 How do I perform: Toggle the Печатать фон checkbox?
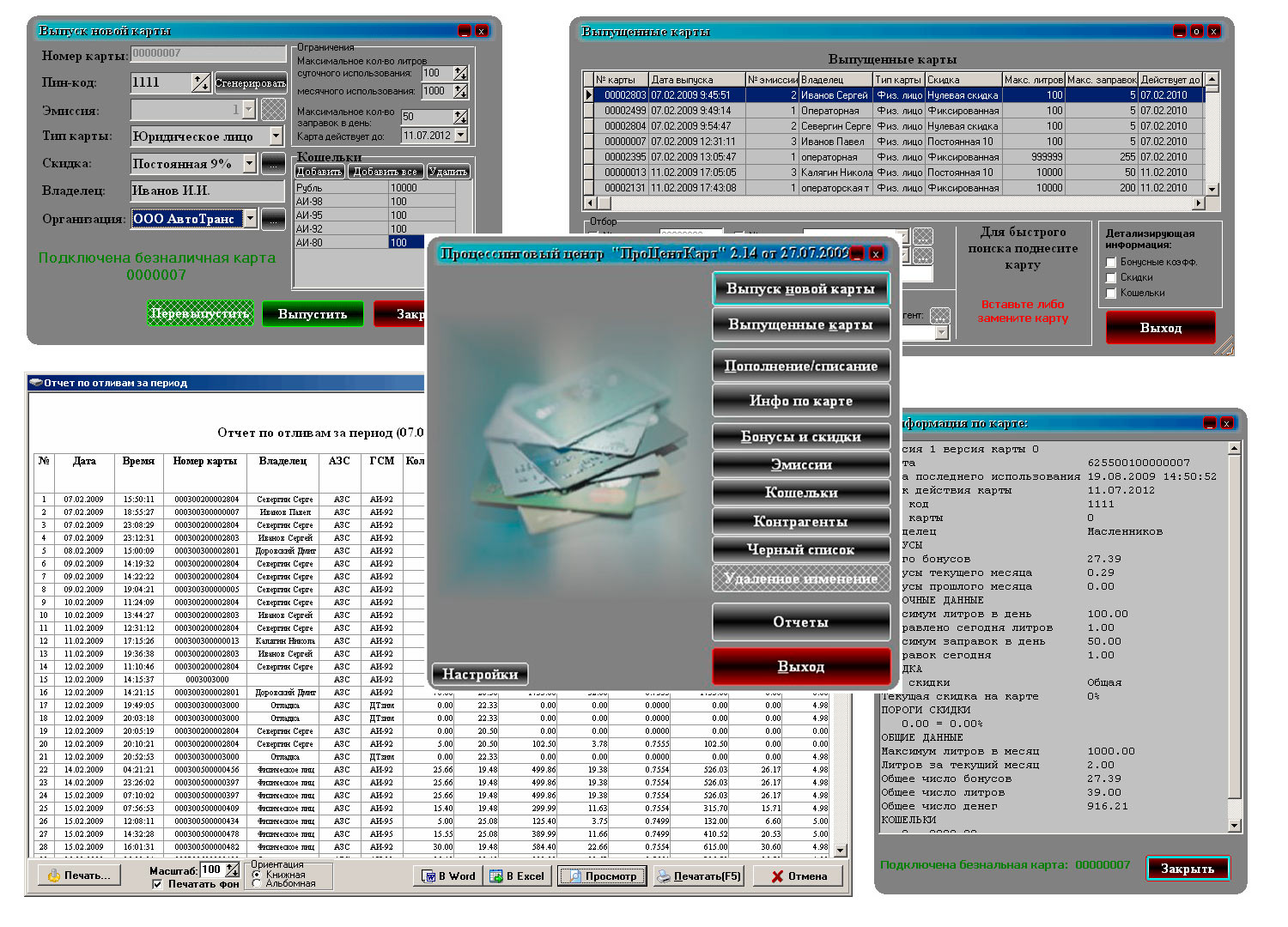157,884
